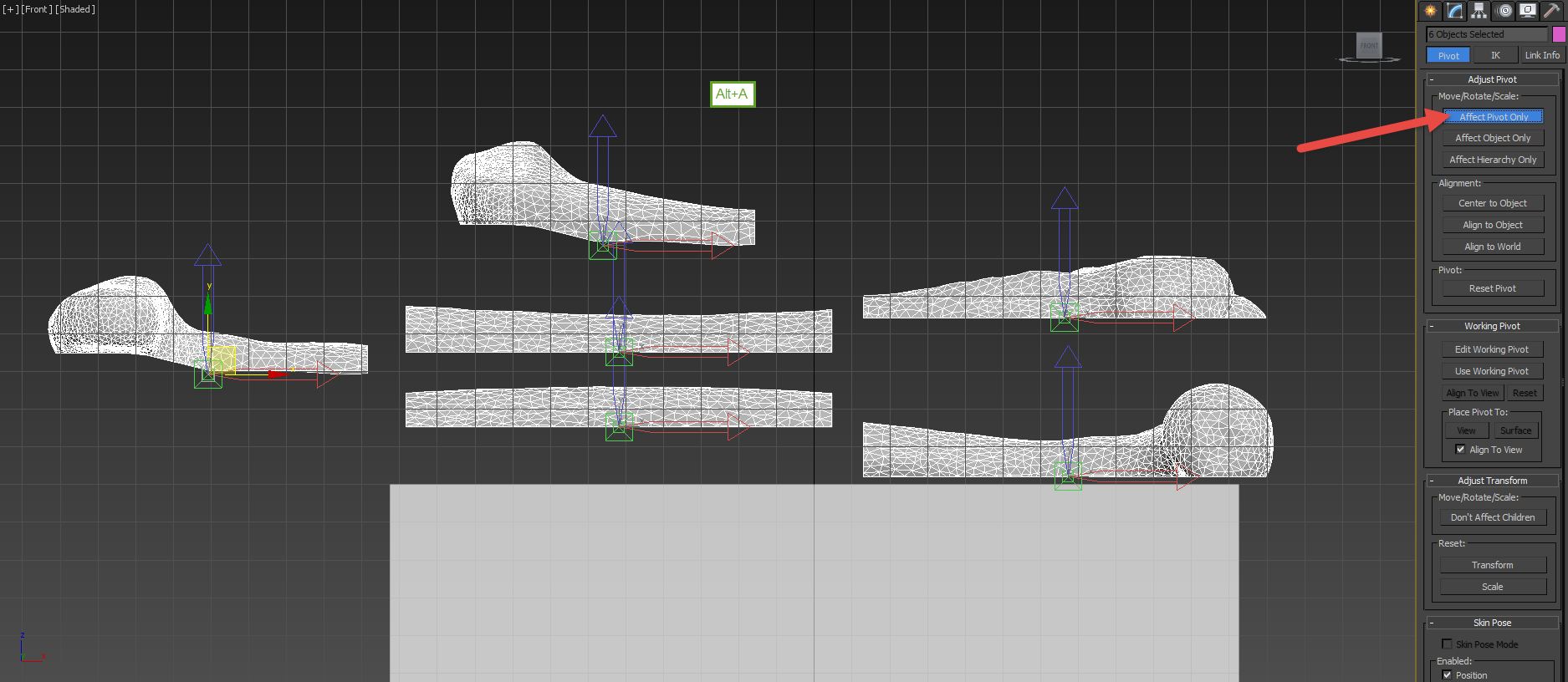Collapse the Skin Pose rollout
Viewport: 1568px width, 682px height.
point(1493,623)
